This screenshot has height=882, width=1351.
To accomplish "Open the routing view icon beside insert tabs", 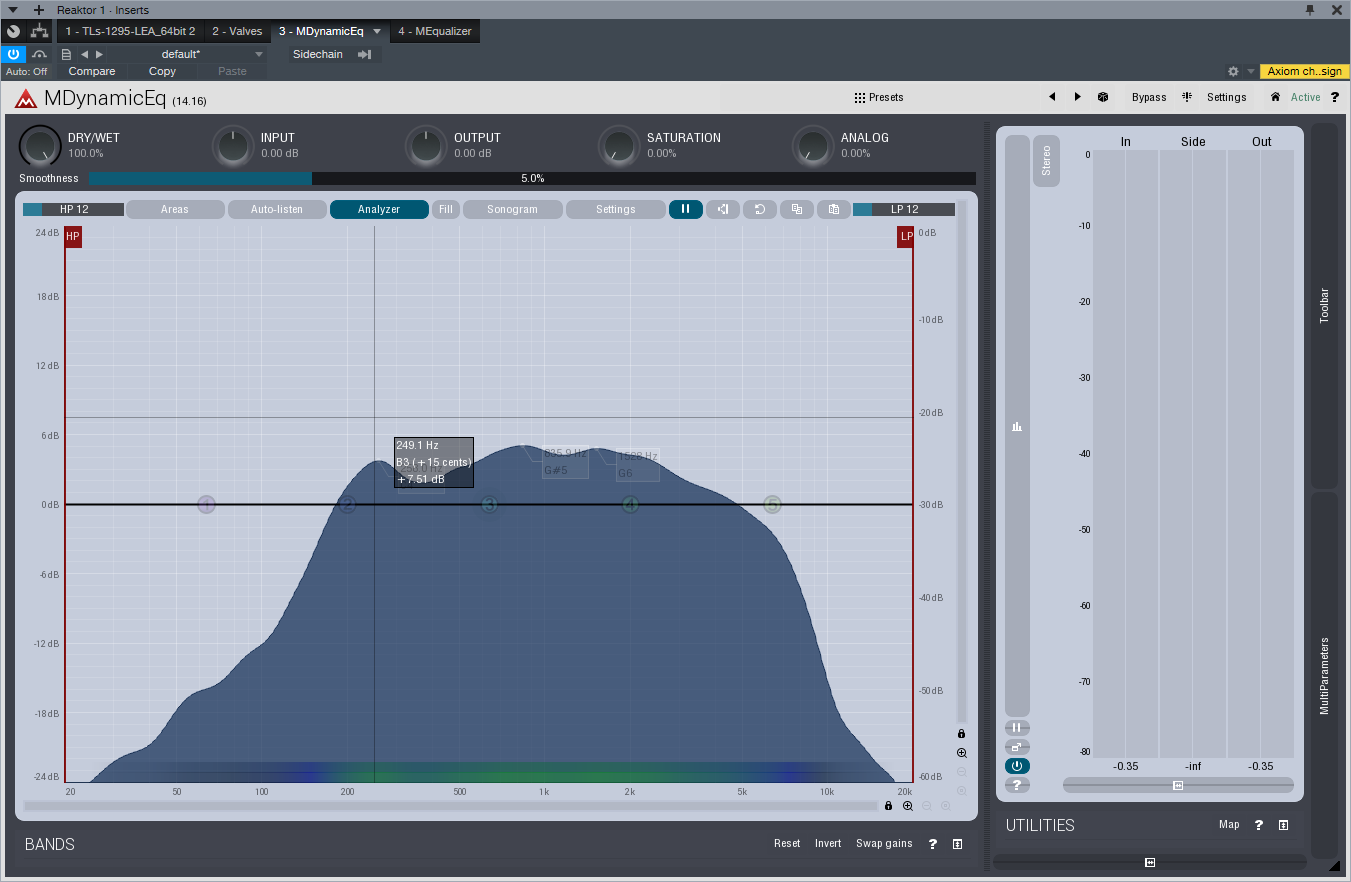I will click(39, 31).
